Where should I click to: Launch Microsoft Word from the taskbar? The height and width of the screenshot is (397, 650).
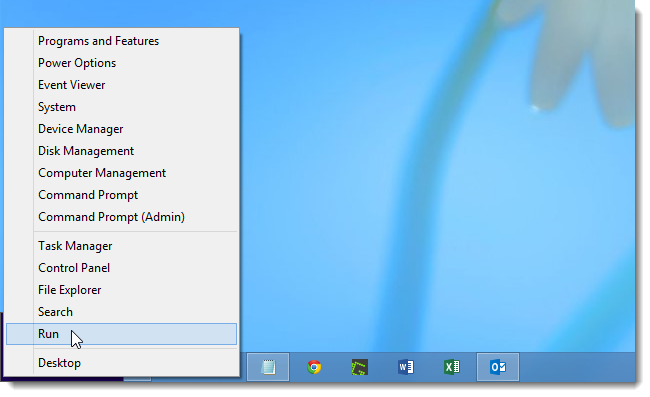(405, 367)
